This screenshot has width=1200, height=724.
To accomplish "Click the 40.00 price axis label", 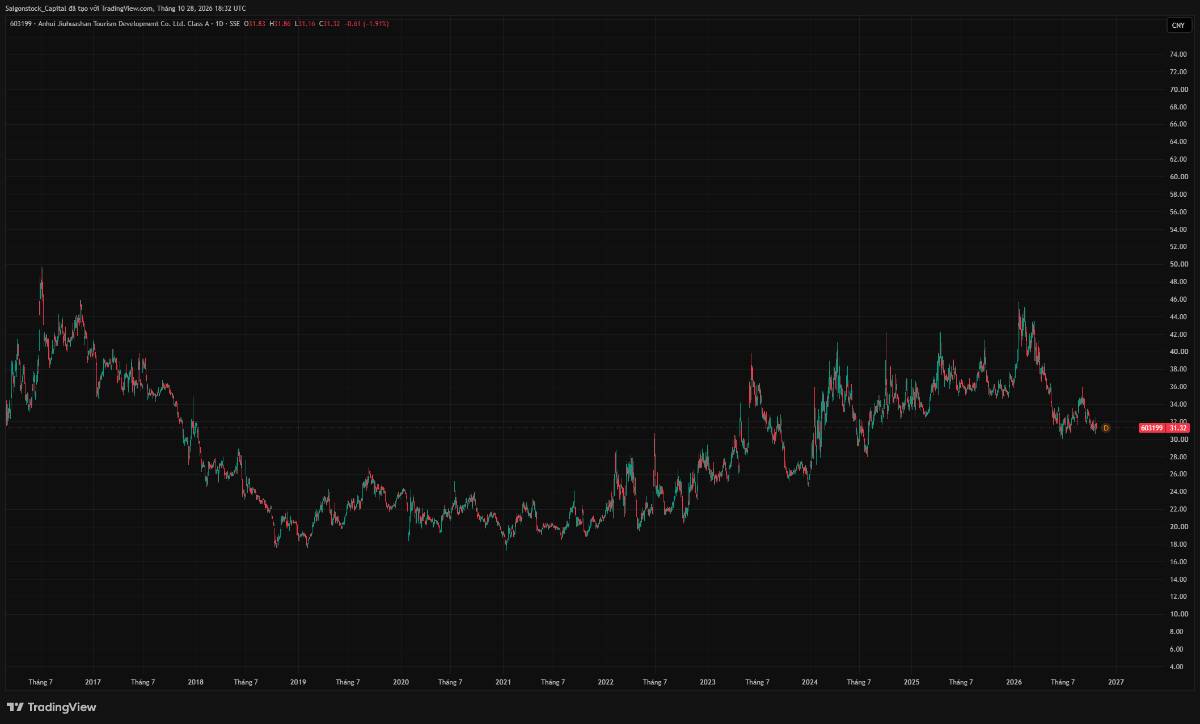I will pyautogui.click(x=1177, y=352).
